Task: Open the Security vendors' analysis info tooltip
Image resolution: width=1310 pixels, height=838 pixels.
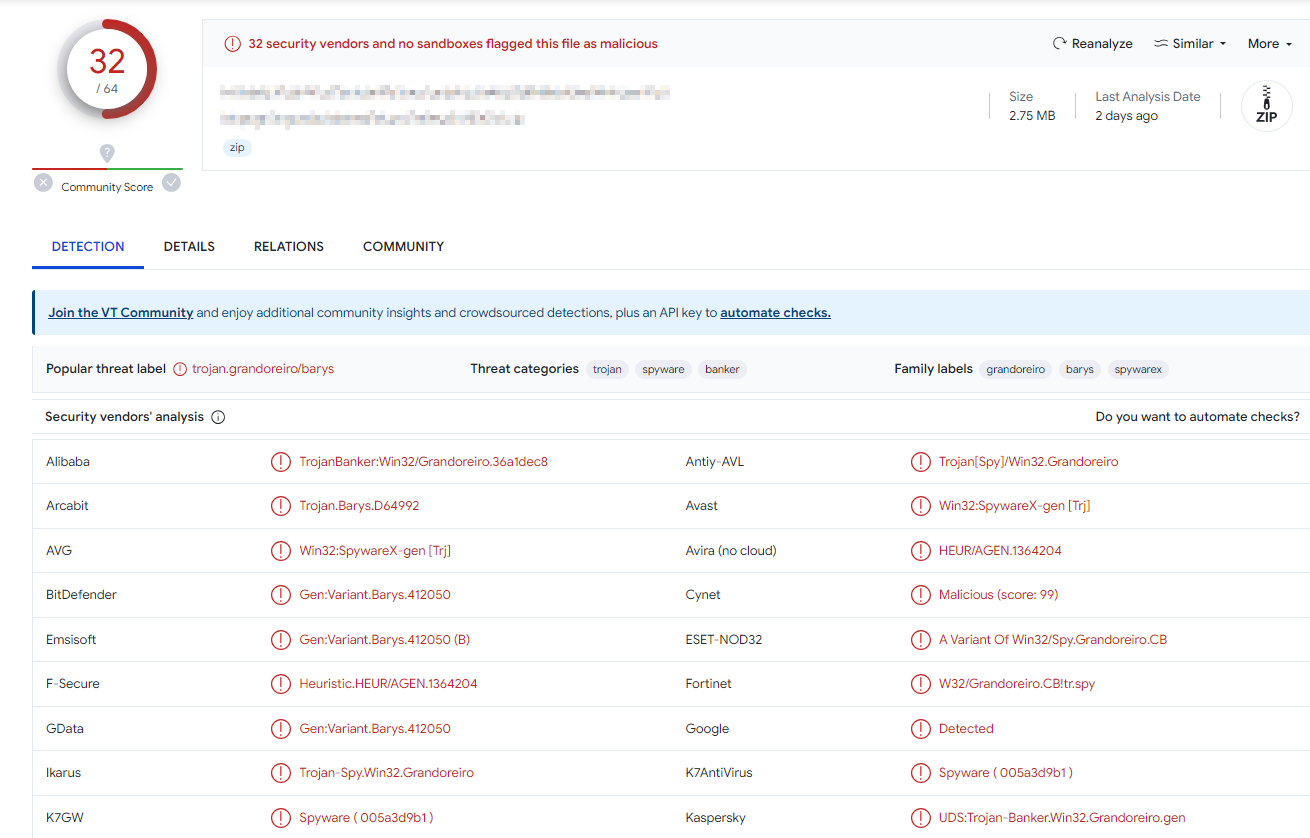Action: 218,417
